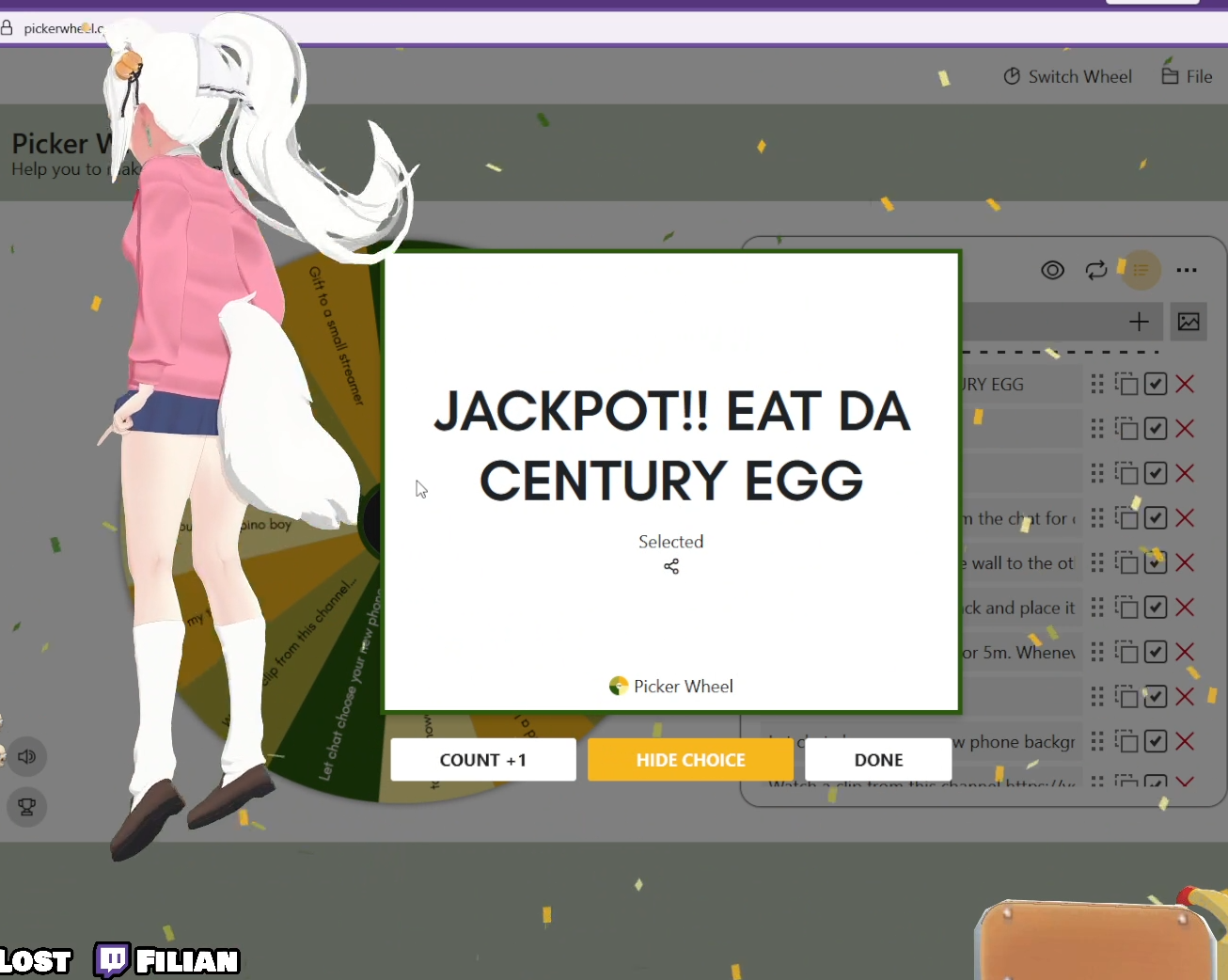Click the 'JACKPOT!! EAT DA CENTURY EGG' result text
This screenshot has height=980, width=1228.
tap(671, 446)
